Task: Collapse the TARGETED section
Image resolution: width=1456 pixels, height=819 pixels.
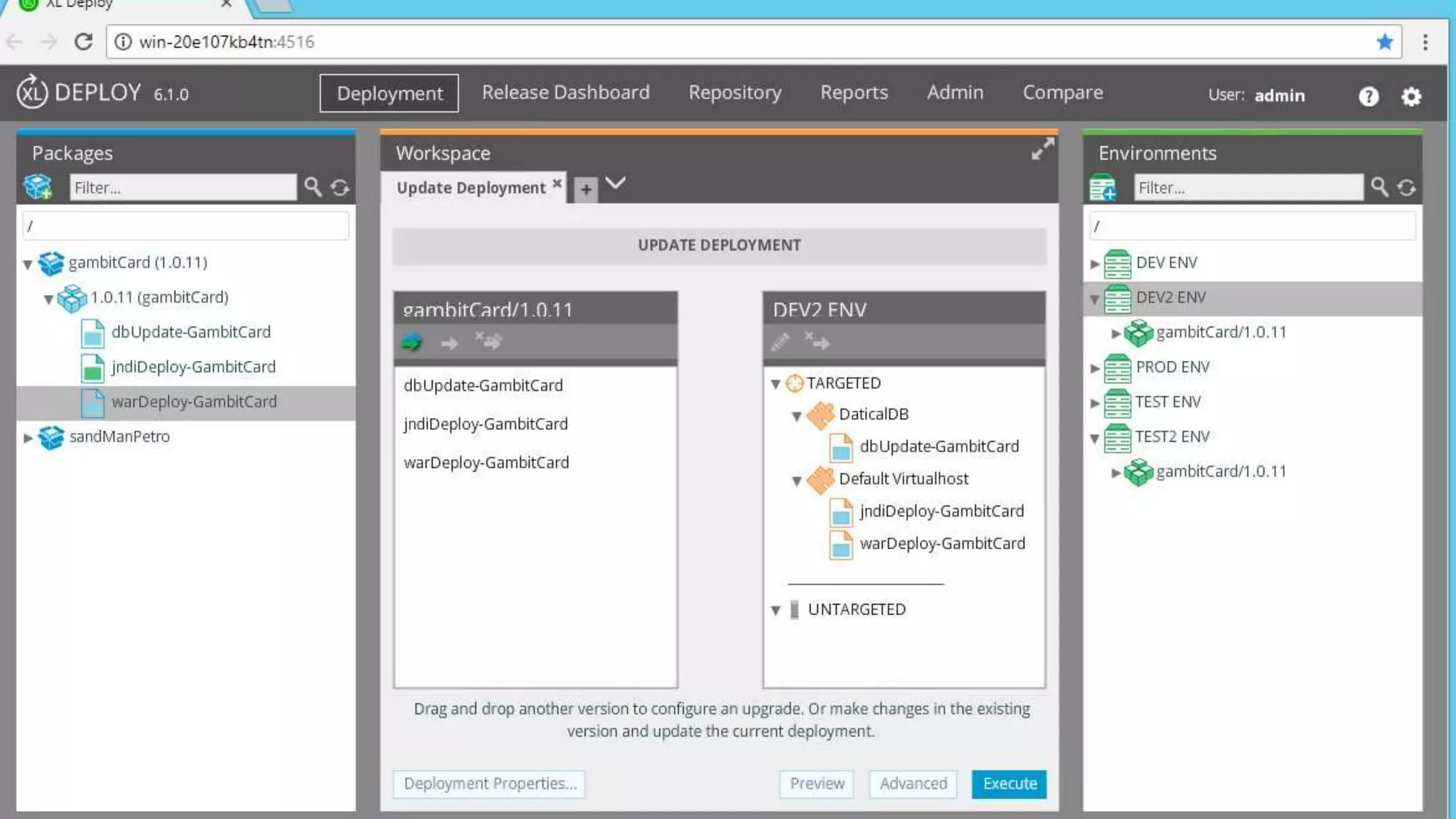Action: (x=776, y=385)
